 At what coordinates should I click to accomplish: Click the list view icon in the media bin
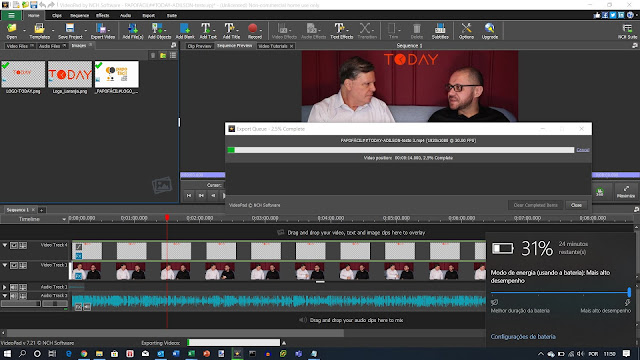point(173,56)
